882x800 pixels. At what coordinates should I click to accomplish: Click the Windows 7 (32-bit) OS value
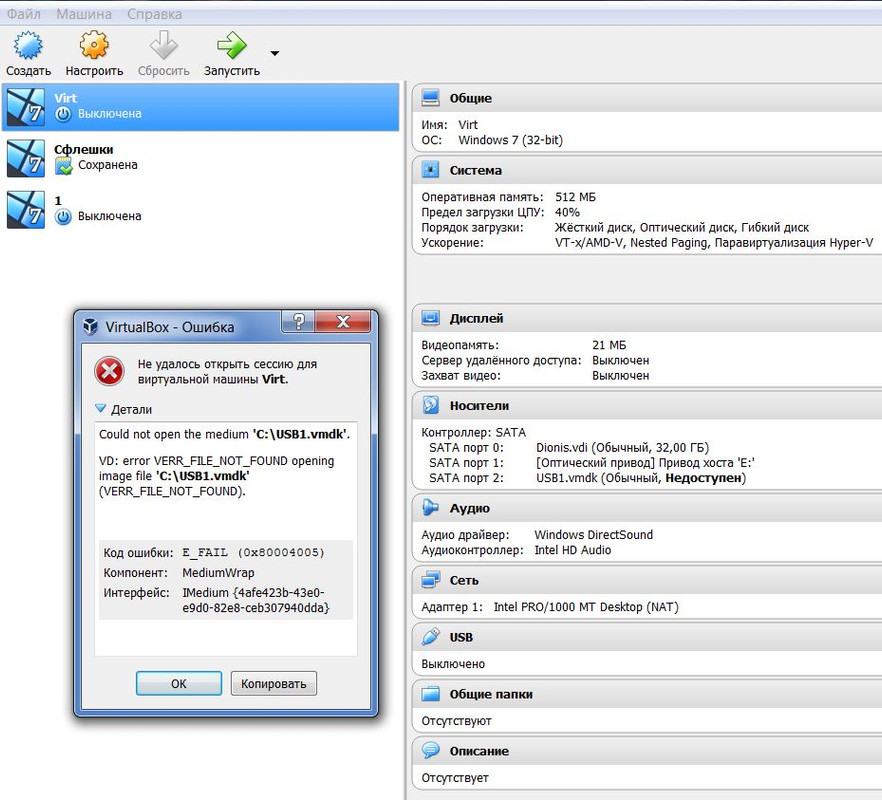pos(510,140)
